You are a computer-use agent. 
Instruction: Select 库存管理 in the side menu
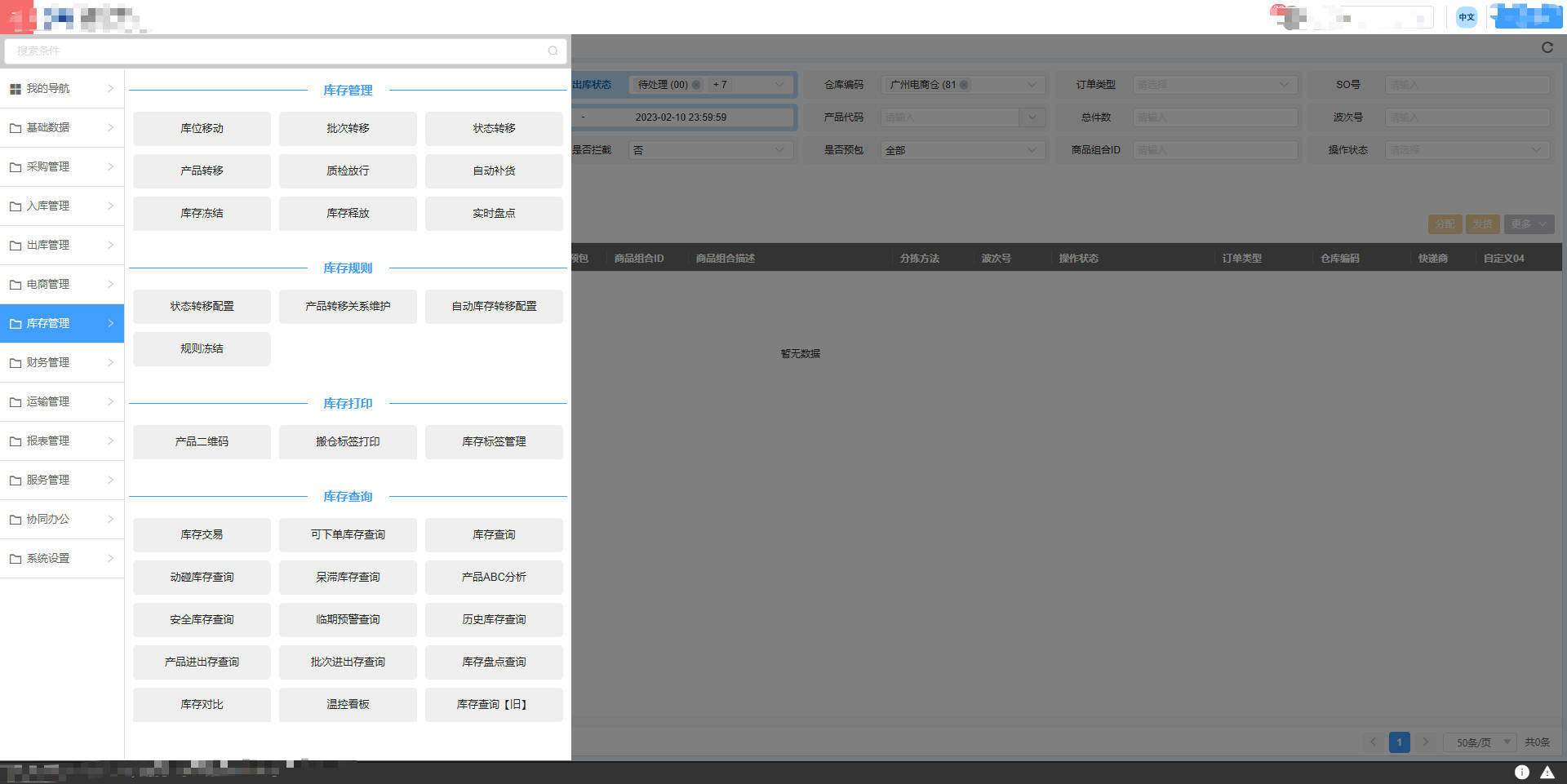coord(62,324)
